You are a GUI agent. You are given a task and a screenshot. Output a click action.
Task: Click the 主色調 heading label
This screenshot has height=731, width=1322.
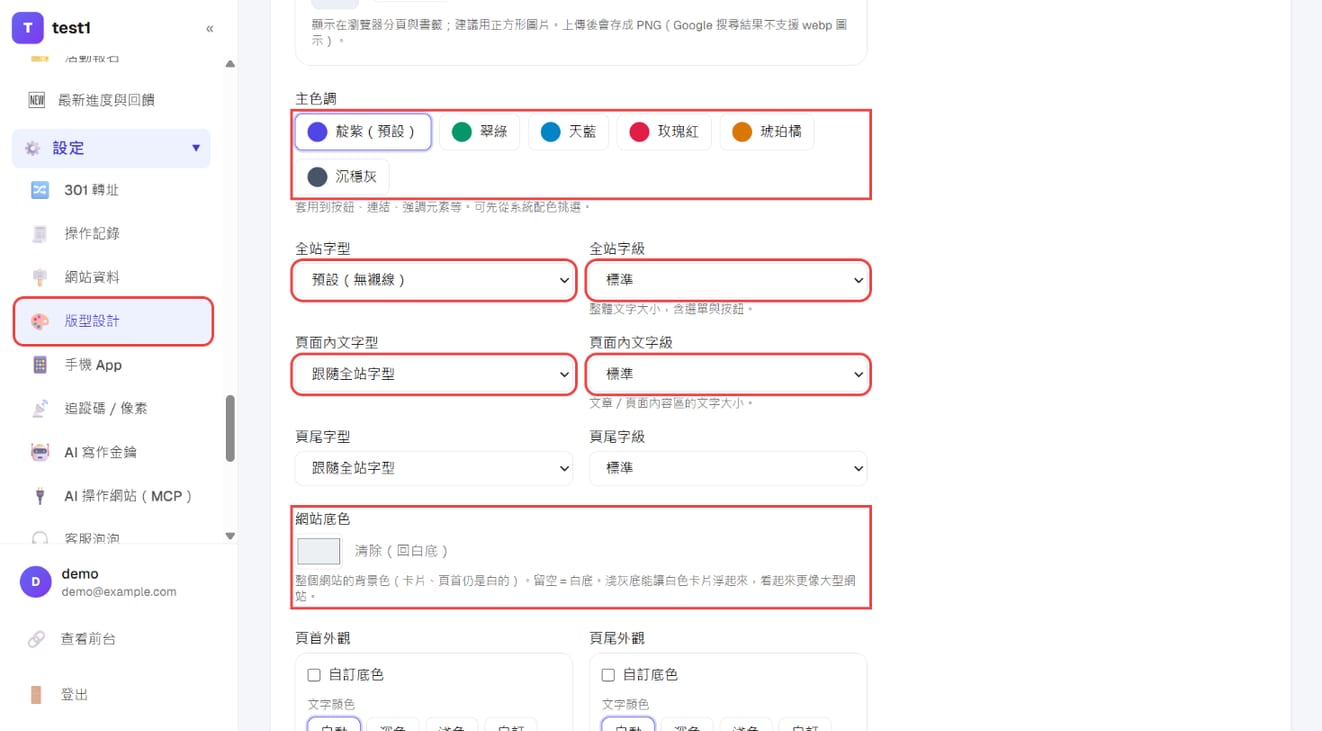[x=316, y=99]
